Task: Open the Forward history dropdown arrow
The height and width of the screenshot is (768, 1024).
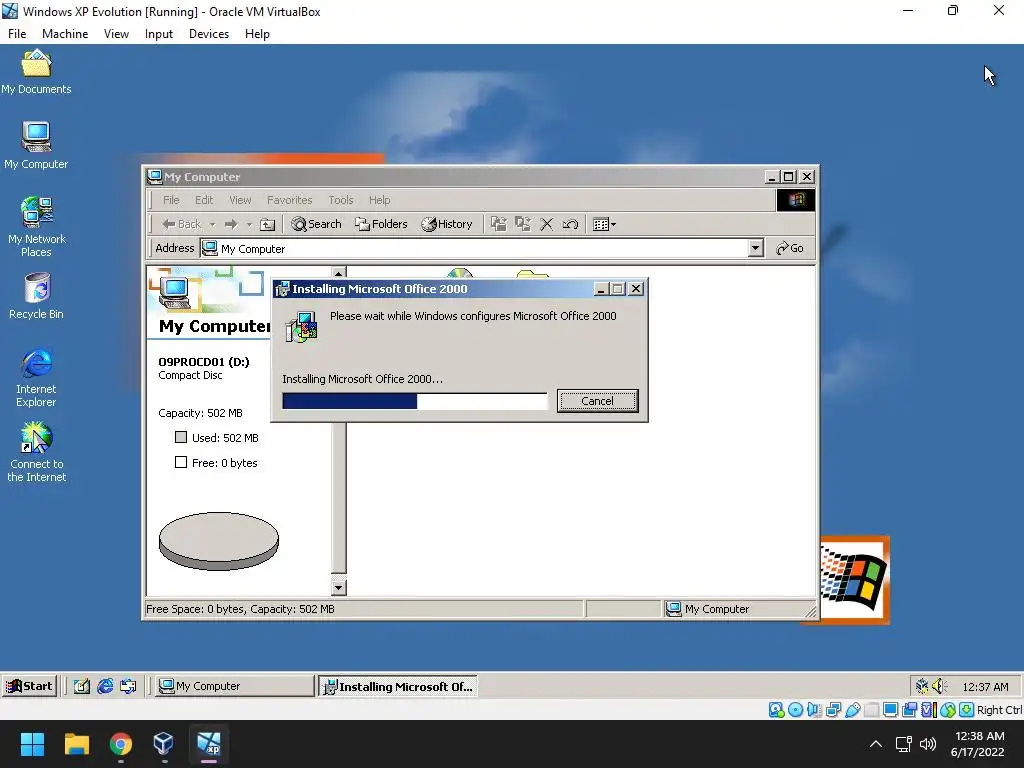Action: pyautogui.click(x=249, y=224)
